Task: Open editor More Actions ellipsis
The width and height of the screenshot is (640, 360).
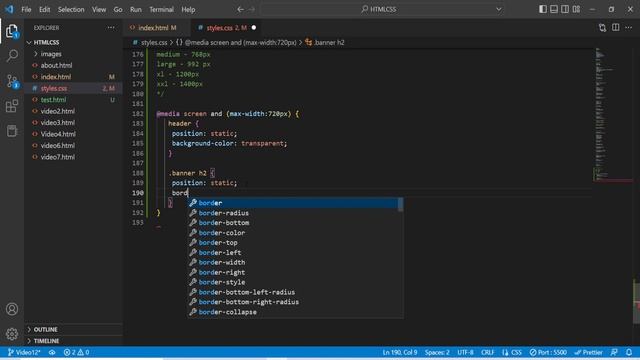Action: [x=629, y=27]
